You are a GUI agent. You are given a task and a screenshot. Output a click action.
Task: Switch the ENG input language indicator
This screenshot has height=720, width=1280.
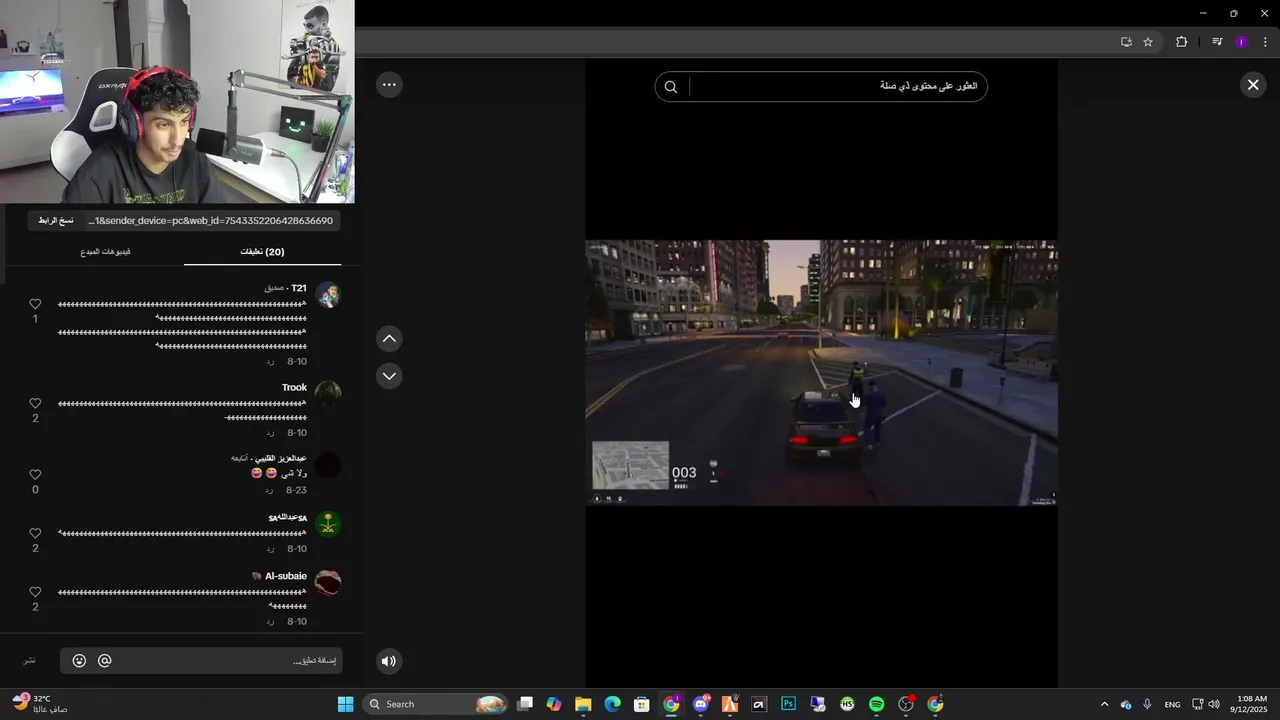[1172, 704]
